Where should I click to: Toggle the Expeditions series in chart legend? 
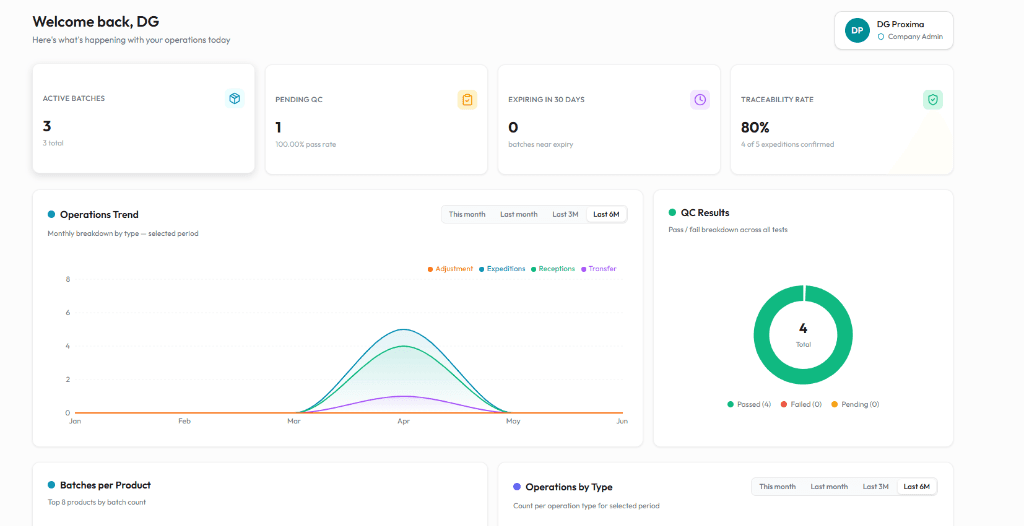point(502,269)
